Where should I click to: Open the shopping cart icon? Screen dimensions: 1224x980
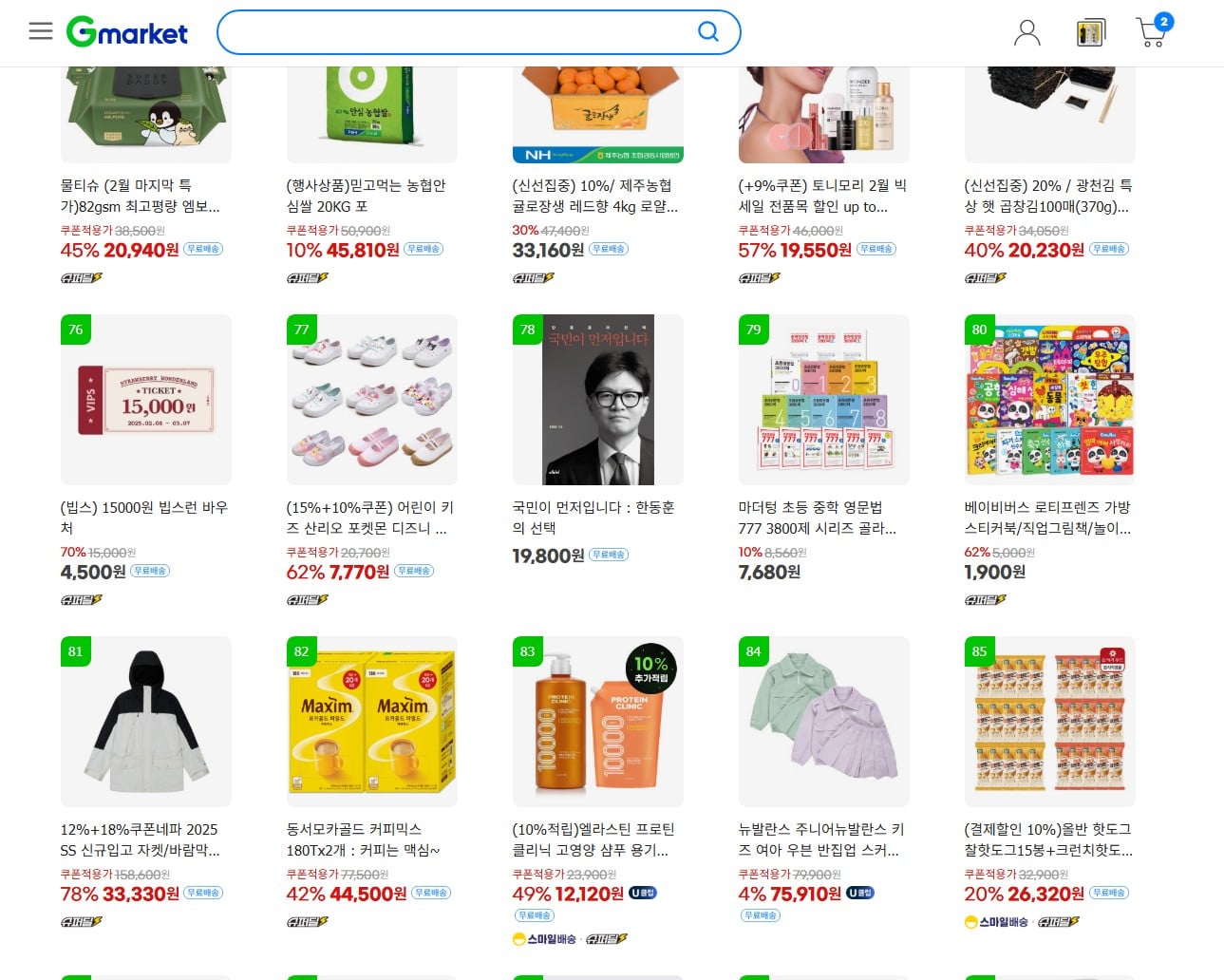click(x=1153, y=31)
